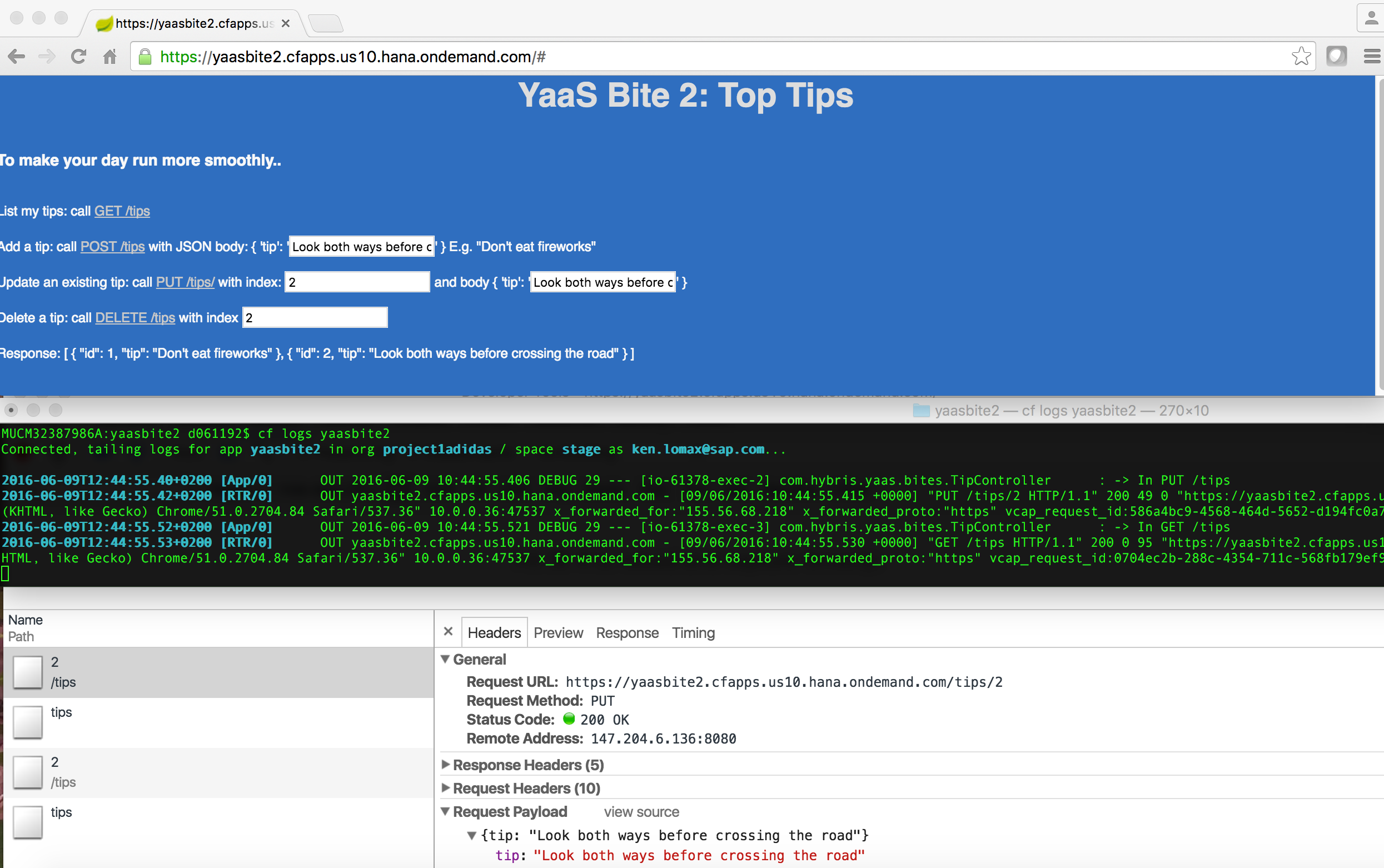This screenshot has width=1384, height=868.
Task: Click the user profile icon at top right
Action: 1371,18
